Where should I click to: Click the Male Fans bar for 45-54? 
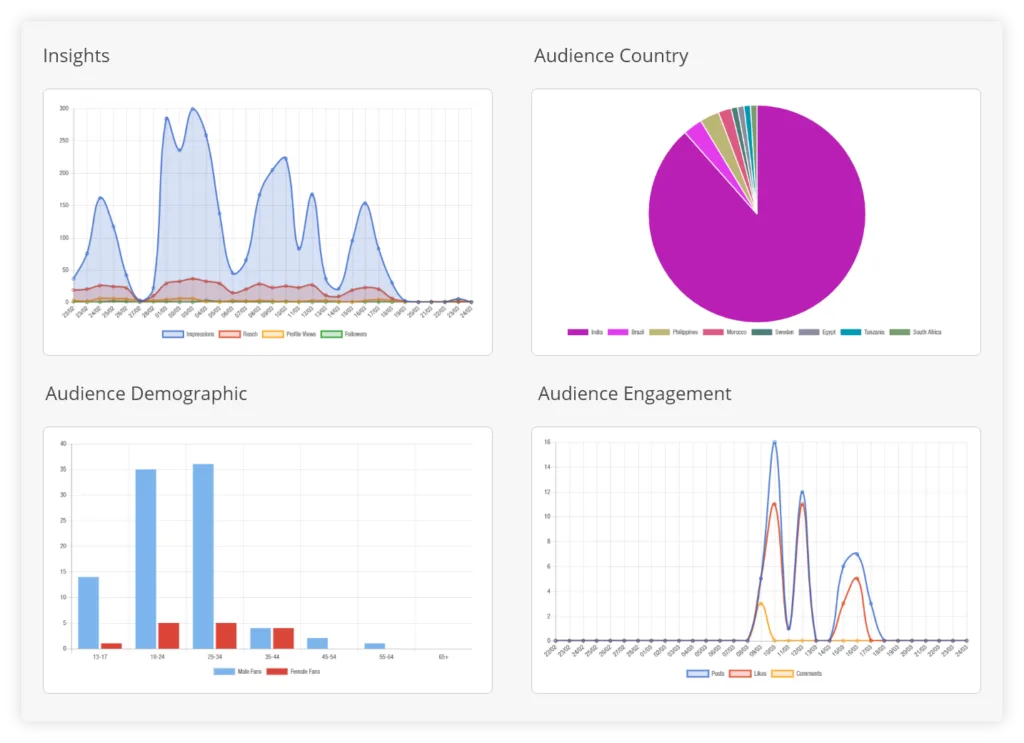coord(317,643)
